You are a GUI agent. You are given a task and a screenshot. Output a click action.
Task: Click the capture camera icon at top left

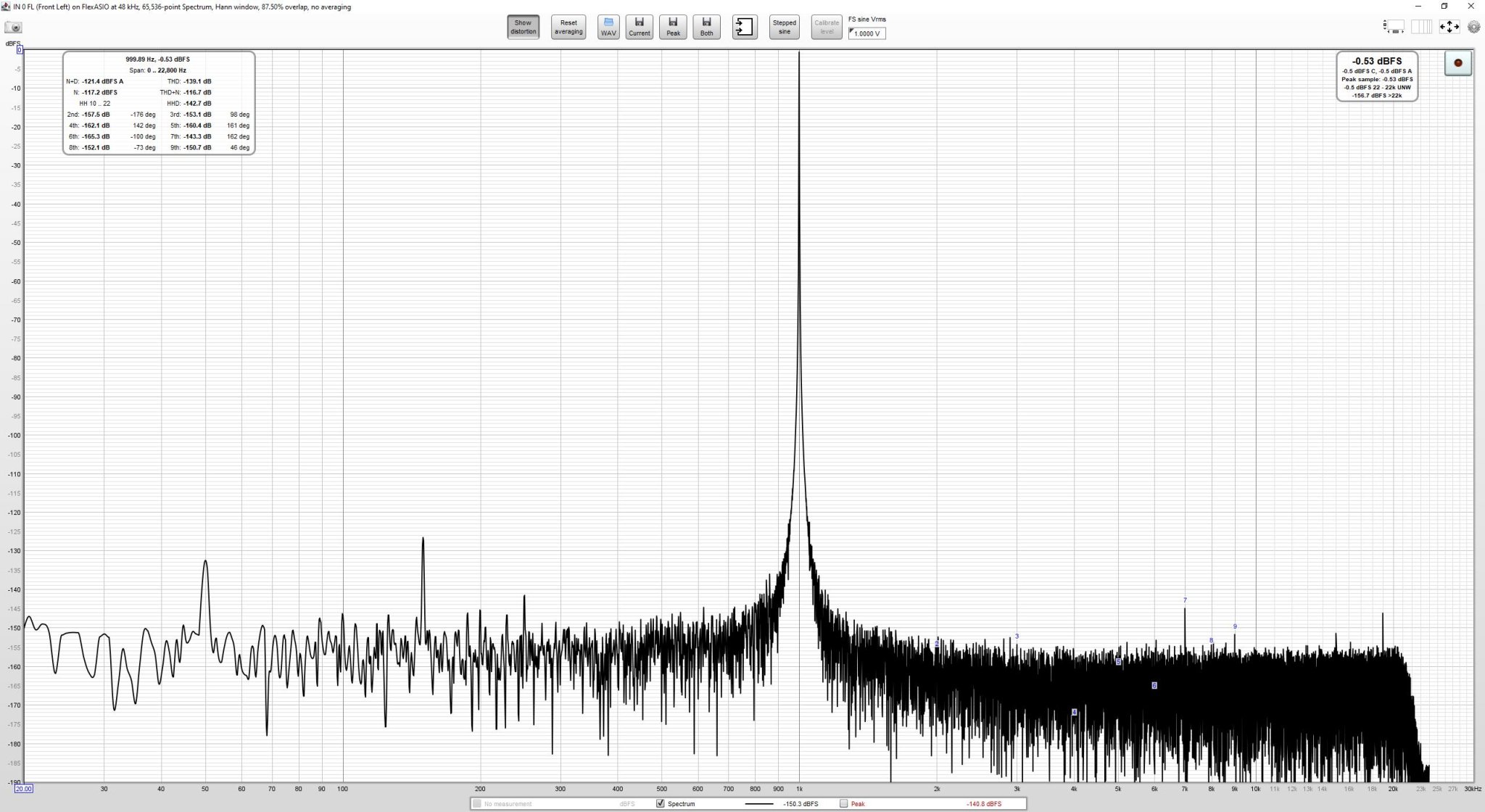click(14, 28)
